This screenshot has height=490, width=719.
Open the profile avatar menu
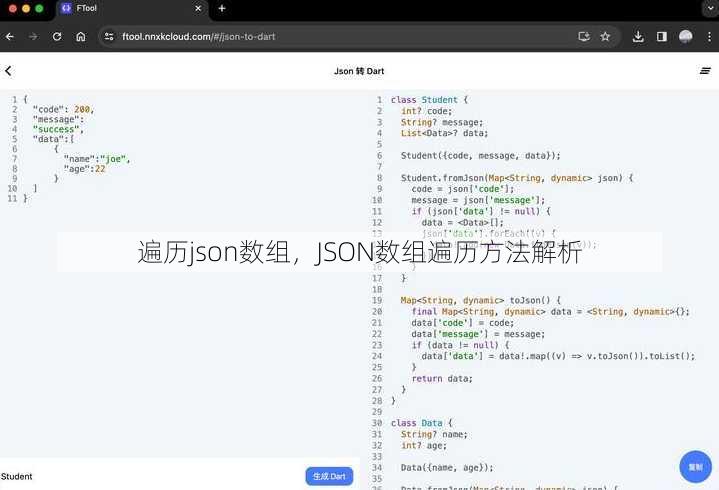point(686,37)
